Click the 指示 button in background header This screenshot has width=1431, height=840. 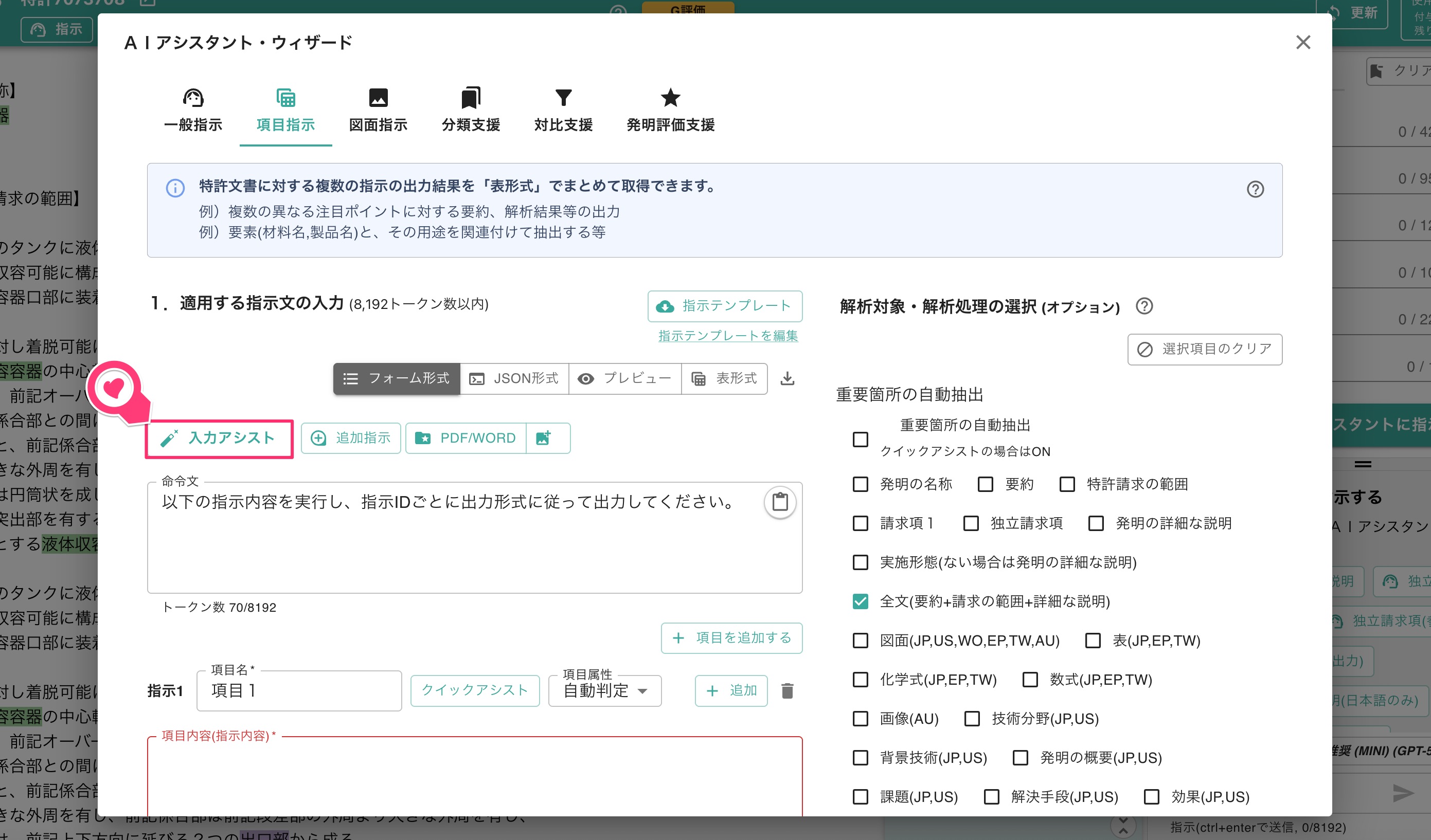[57, 29]
